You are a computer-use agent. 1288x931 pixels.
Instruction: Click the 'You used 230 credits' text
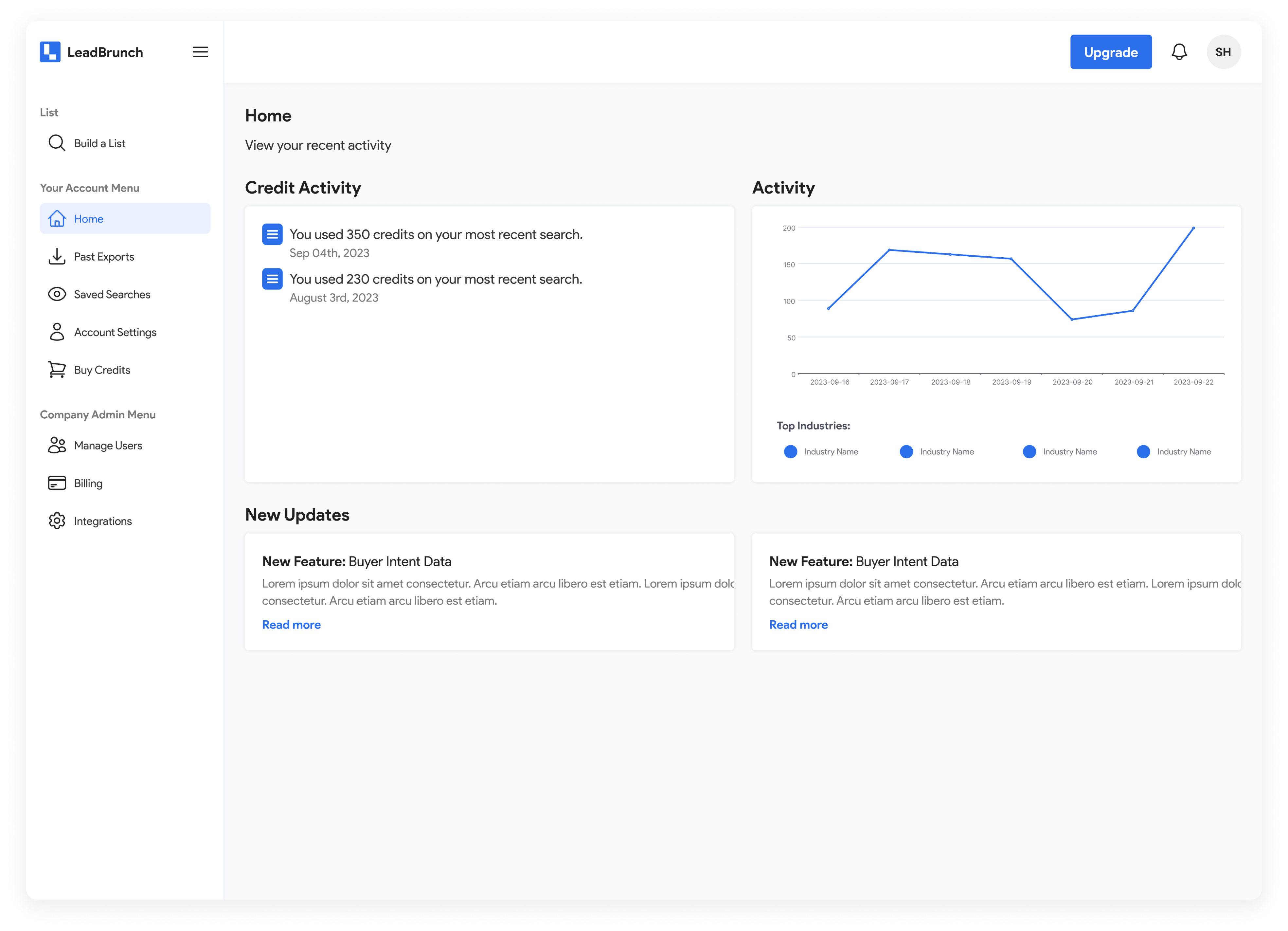pos(436,279)
